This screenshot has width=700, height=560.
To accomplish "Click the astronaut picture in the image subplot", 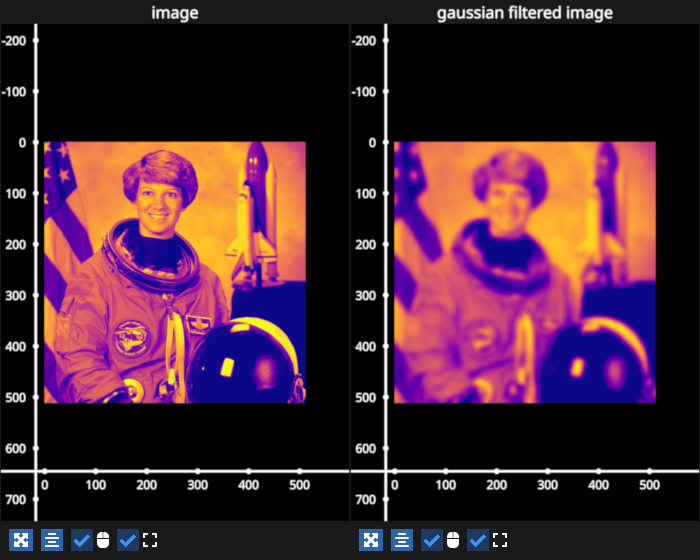I will (x=175, y=272).
